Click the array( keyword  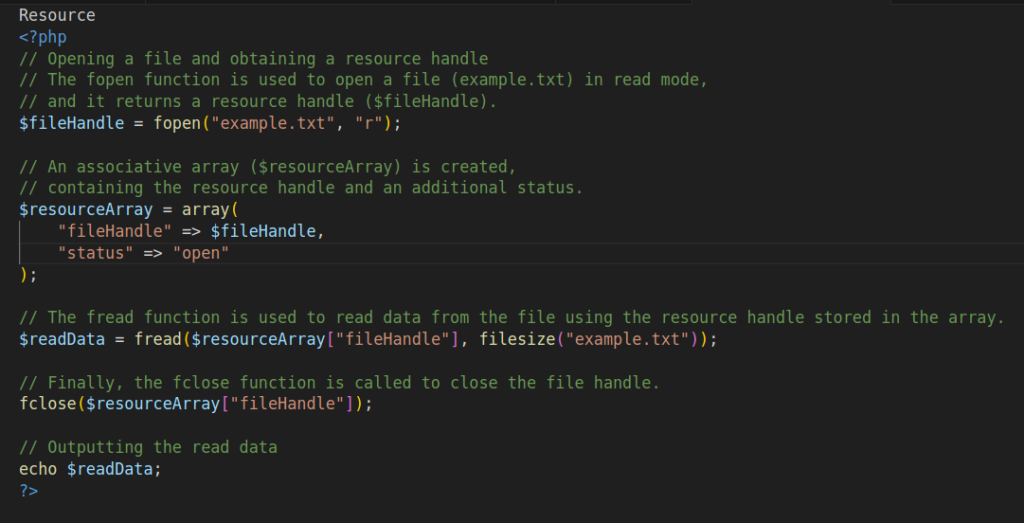pos(210,210)
